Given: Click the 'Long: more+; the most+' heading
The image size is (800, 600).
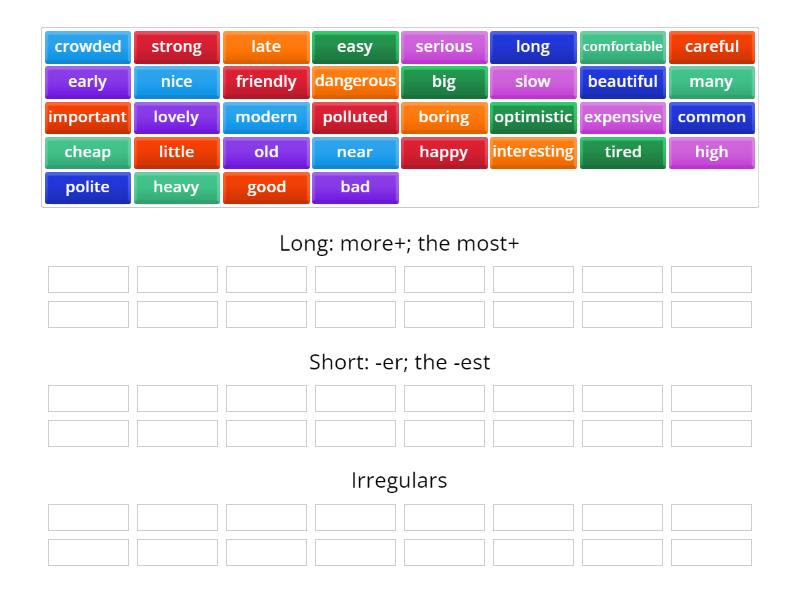Looking at the screenshot, I should (399, 242).
